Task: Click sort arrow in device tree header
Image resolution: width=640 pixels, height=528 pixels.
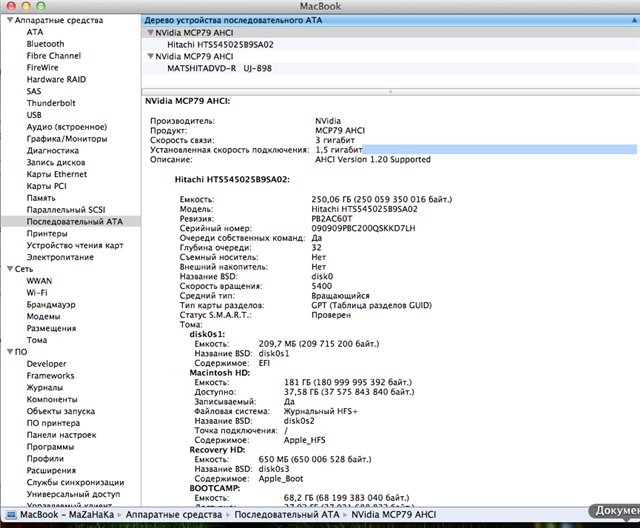Action: pos(635,20)
